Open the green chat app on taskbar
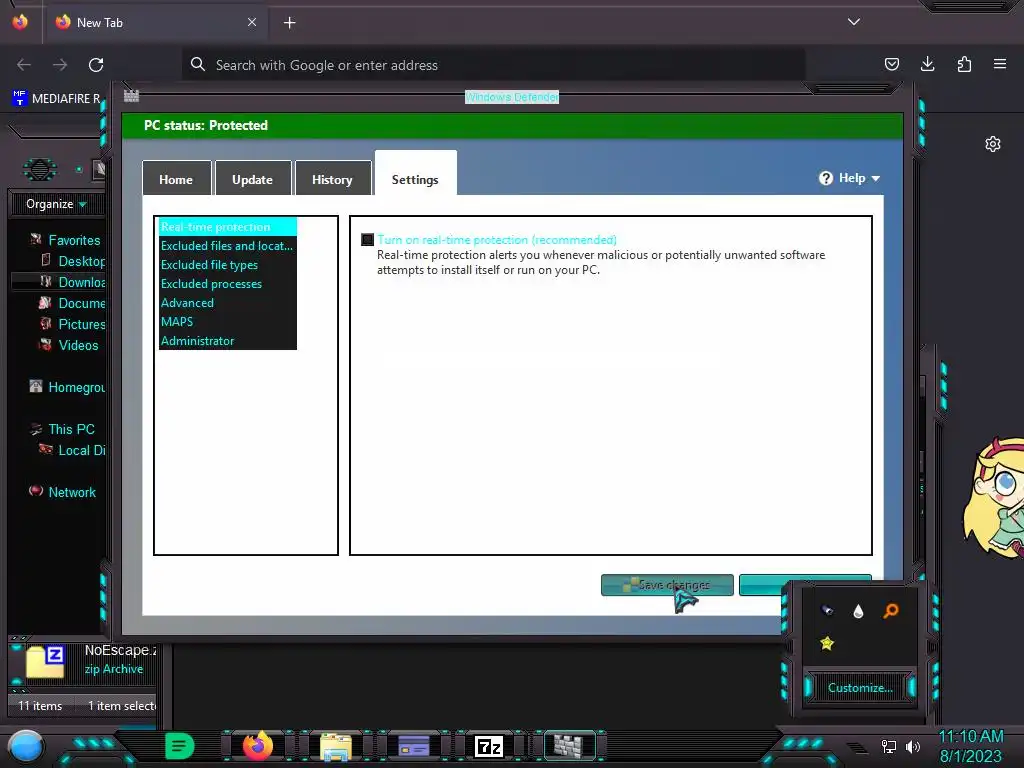This screenshot has height=768, width=1024. click(x=180, y=746)
